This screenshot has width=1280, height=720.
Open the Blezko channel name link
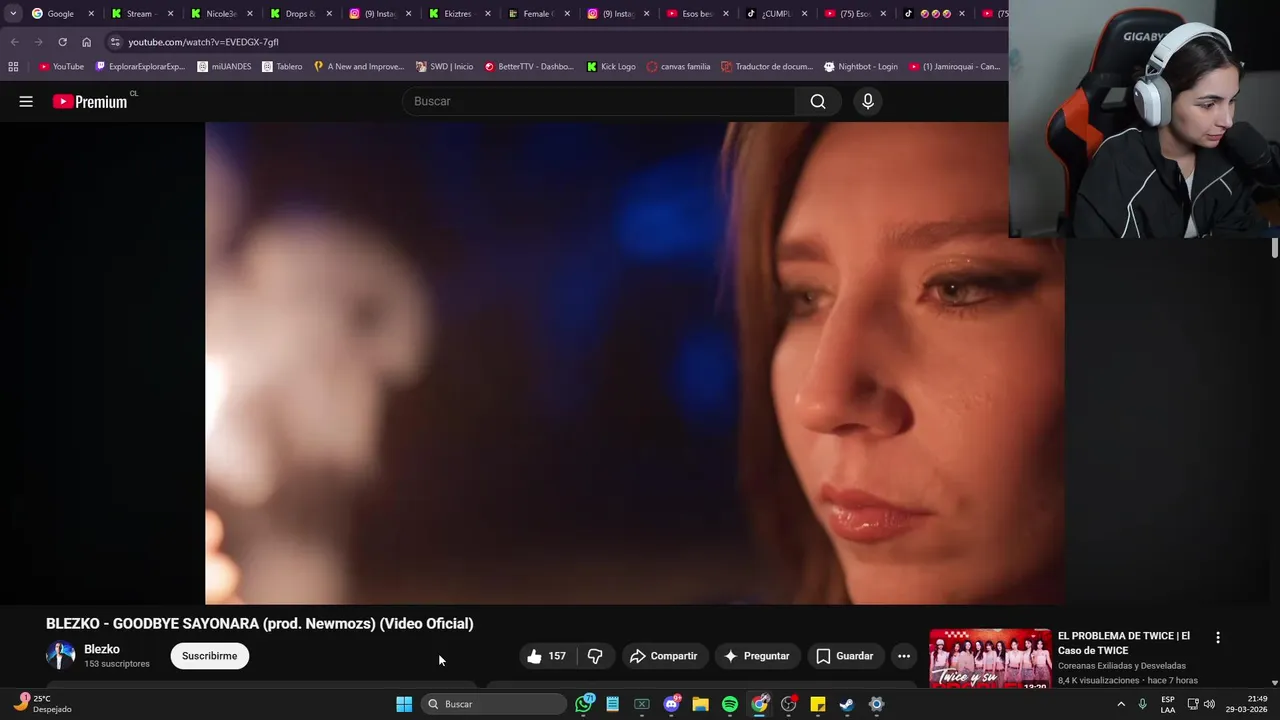pyautogui.click(x=102, y=649)
